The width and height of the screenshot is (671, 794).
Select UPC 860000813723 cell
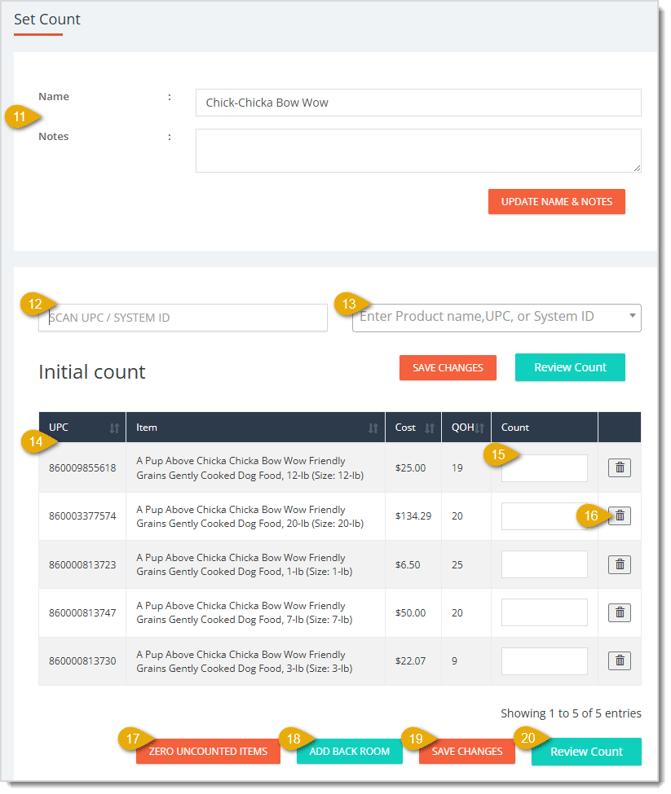82,565
